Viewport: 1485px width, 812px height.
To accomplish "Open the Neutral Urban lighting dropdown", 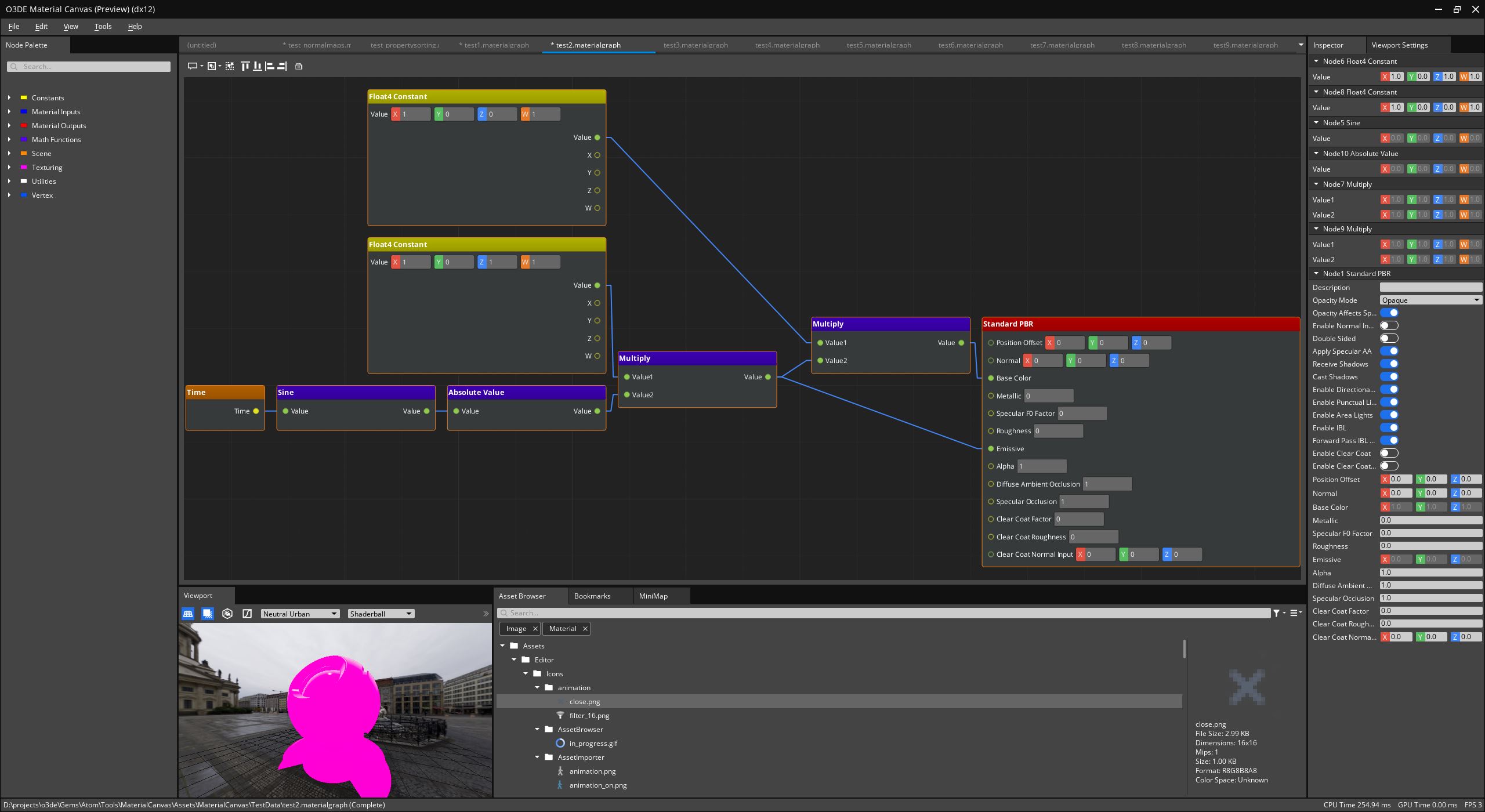I will pos(299,614).
